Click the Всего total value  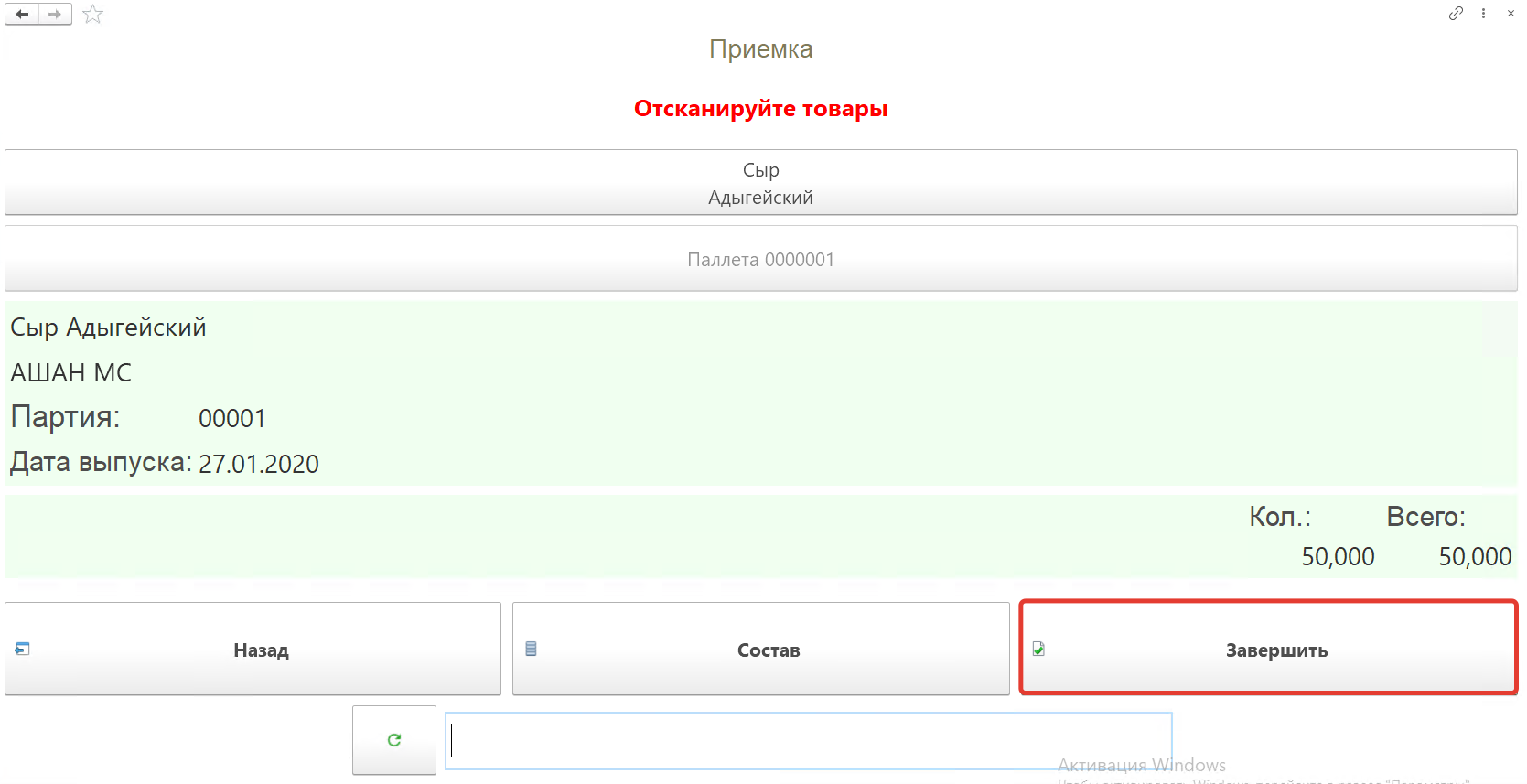coord(1474,557)
